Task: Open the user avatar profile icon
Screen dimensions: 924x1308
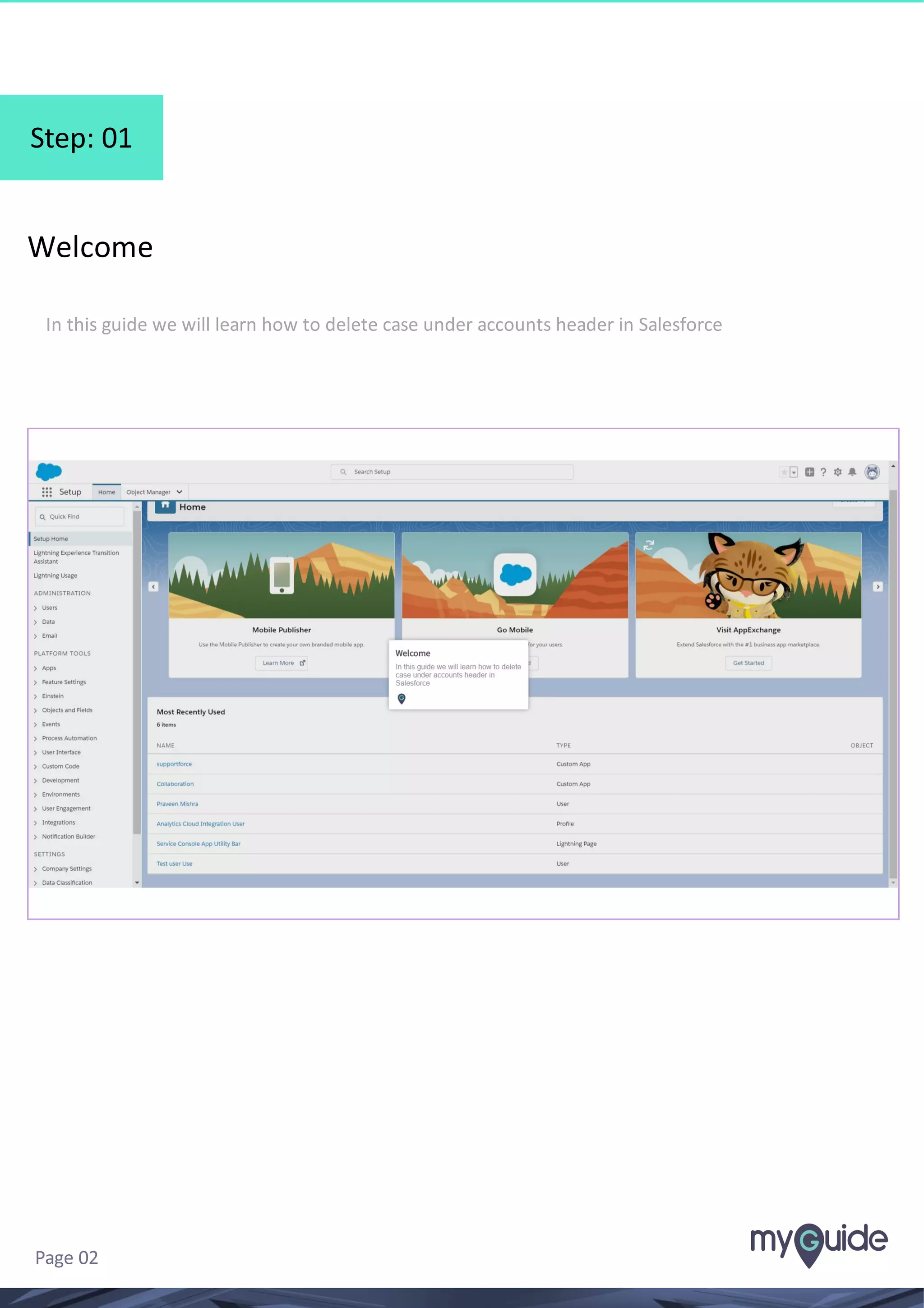Action: 872,472
